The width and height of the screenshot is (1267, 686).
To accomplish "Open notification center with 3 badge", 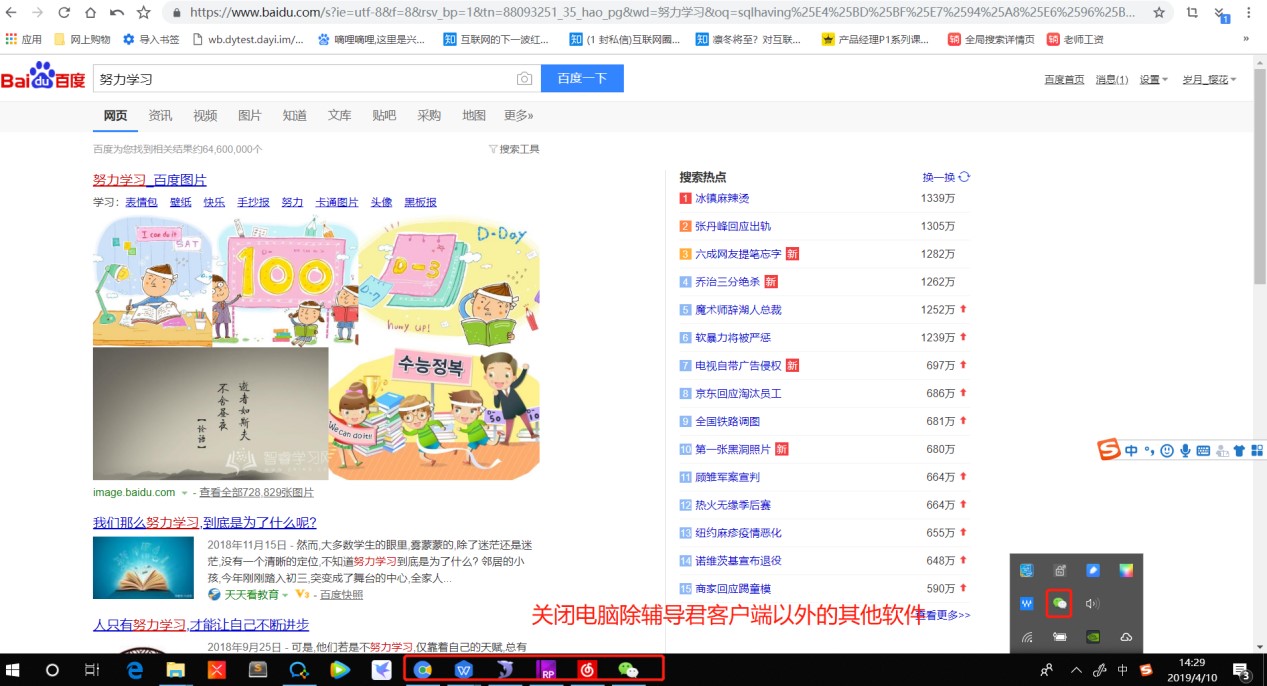I will 1243,671.
